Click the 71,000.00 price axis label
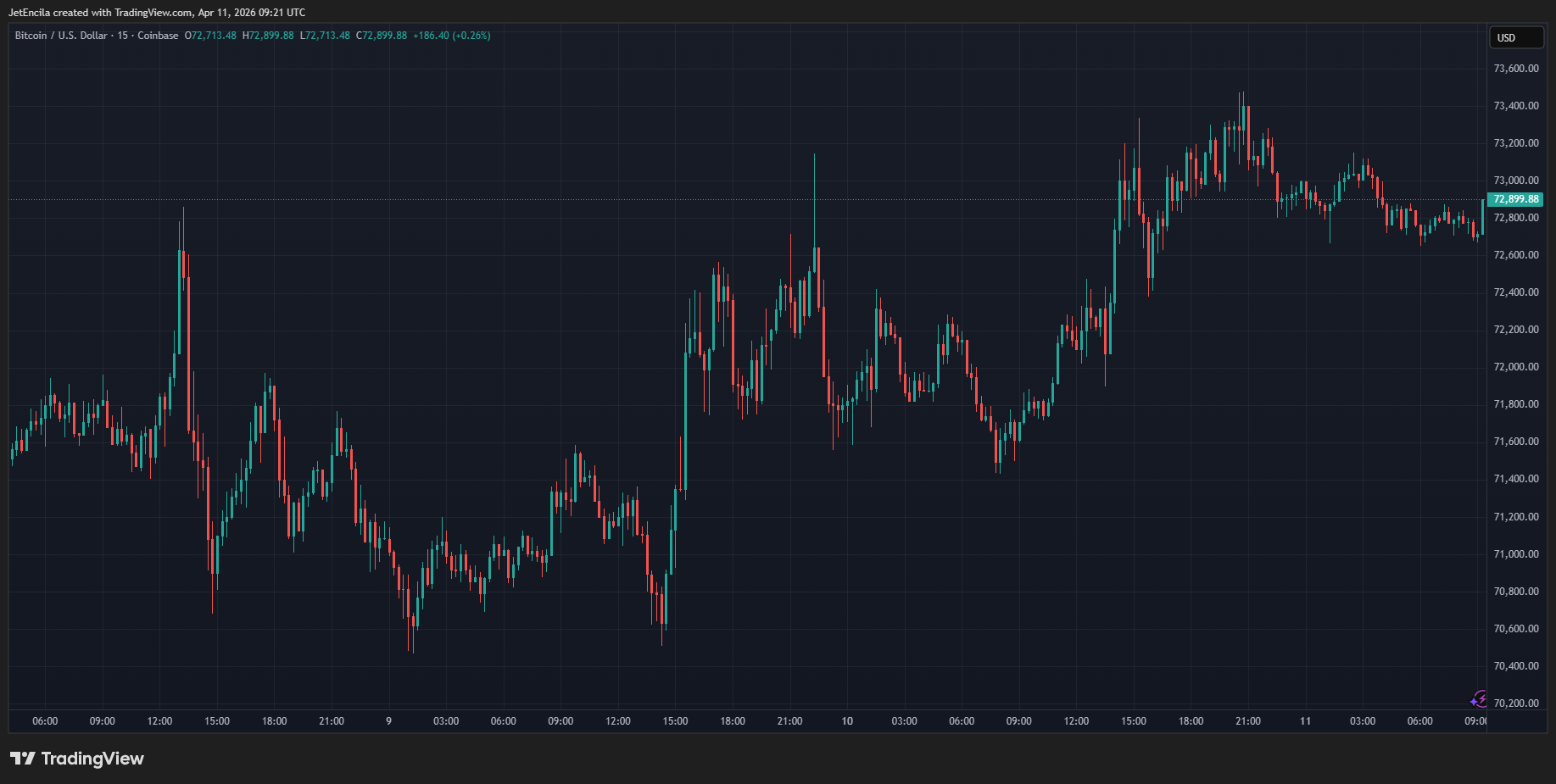This screenshot has width=1556, height=784. pos(1516,554)
